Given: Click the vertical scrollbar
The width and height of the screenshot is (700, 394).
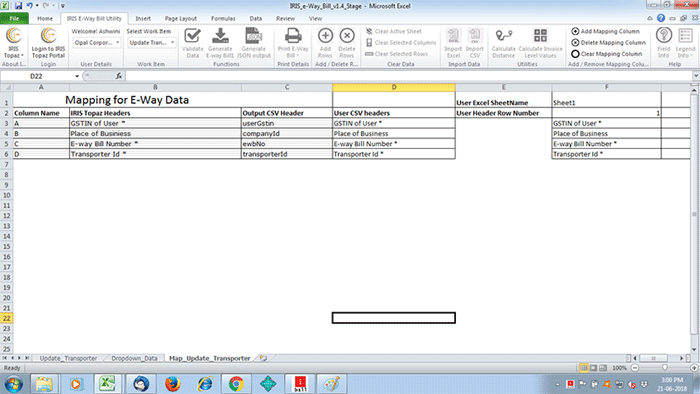Looking at the screenshot, I should tap(694, 213).
